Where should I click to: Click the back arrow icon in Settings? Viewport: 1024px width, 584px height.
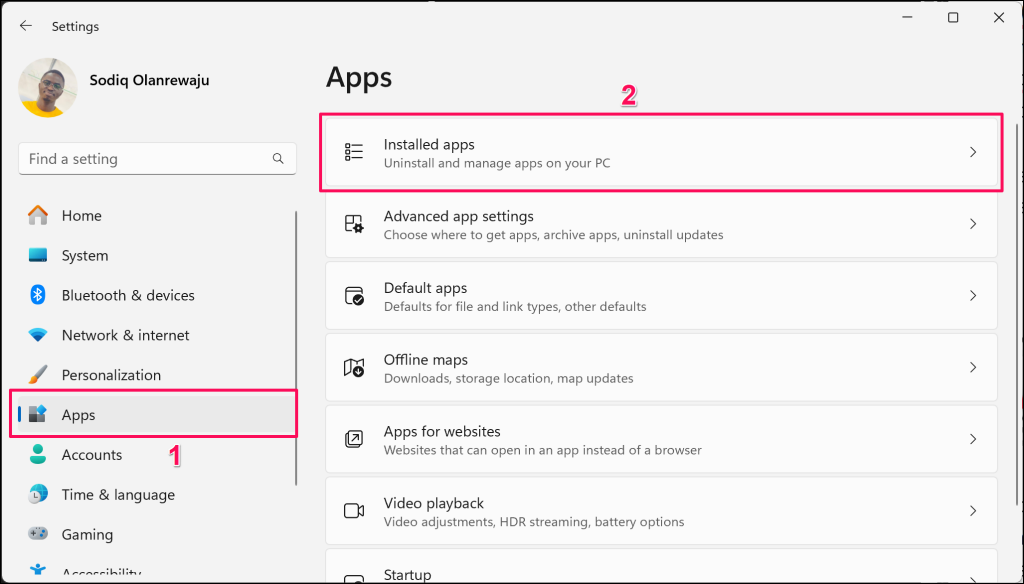[x=26, y=26]
